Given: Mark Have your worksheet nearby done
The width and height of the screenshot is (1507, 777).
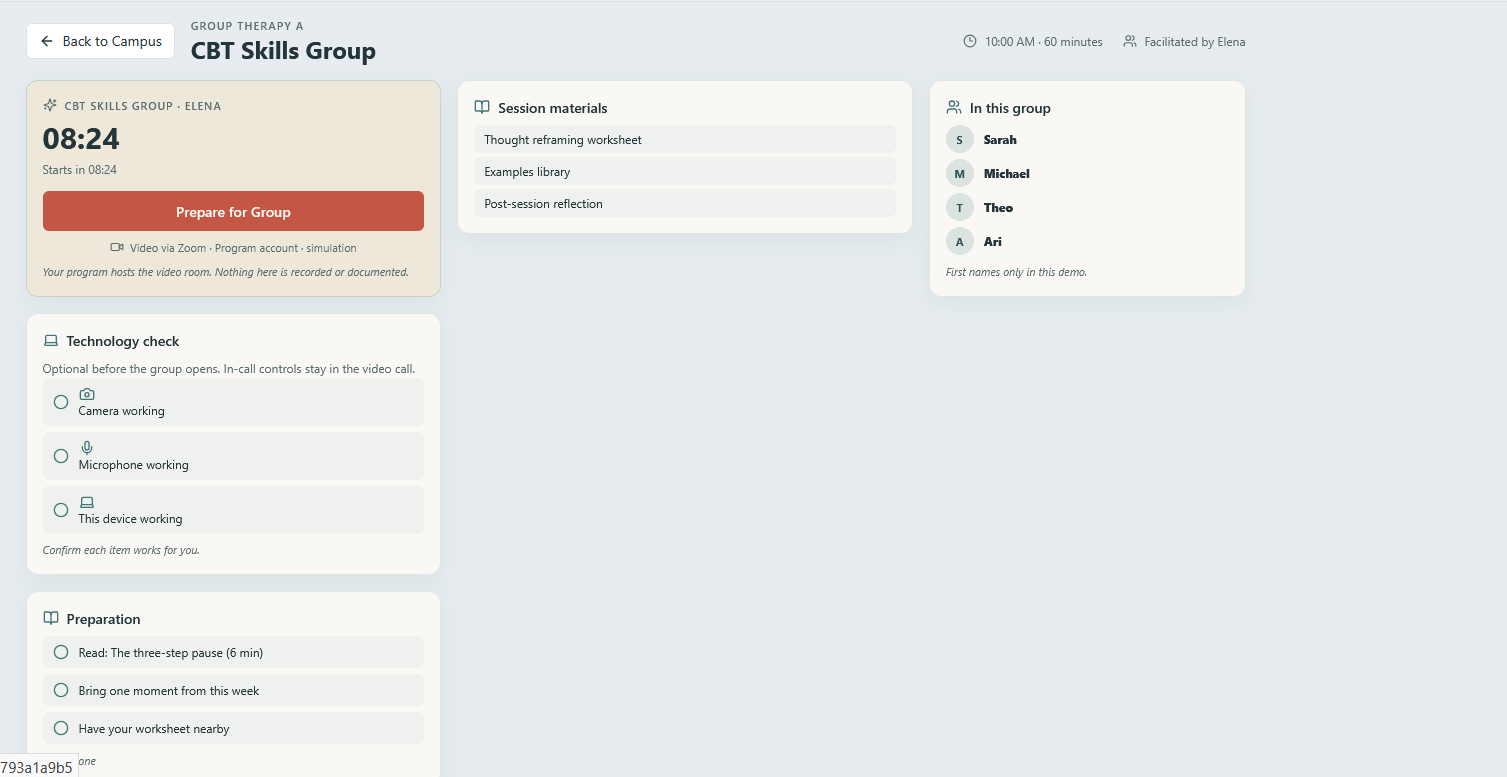Looking at the screenshot, I should 233,728.
